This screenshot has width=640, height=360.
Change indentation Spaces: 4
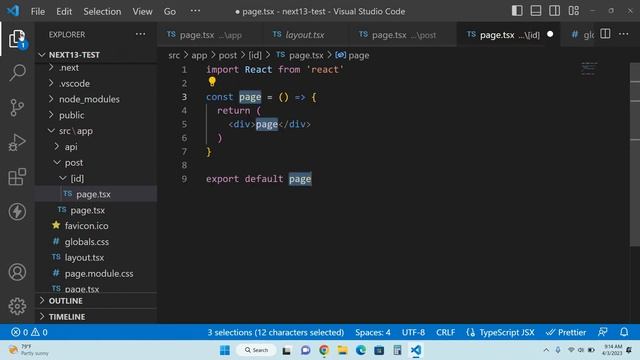tap(373, 332)
